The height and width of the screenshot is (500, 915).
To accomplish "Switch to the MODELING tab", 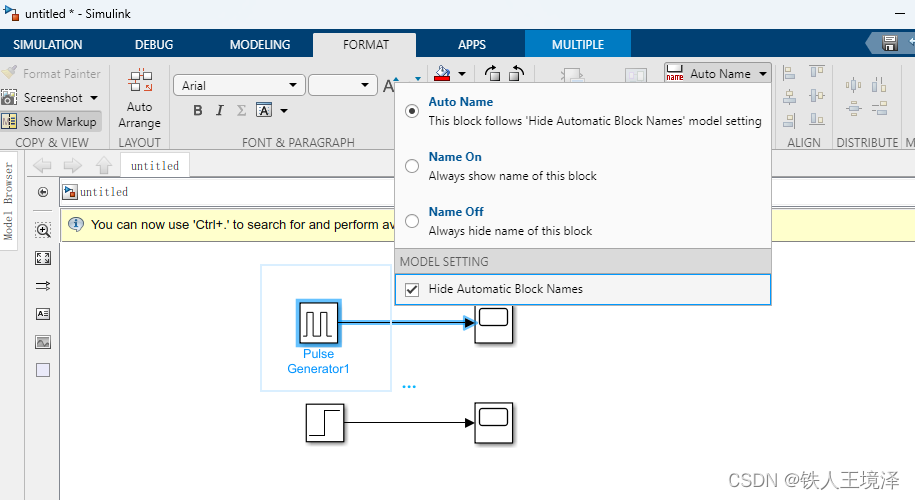I will 260,44.
